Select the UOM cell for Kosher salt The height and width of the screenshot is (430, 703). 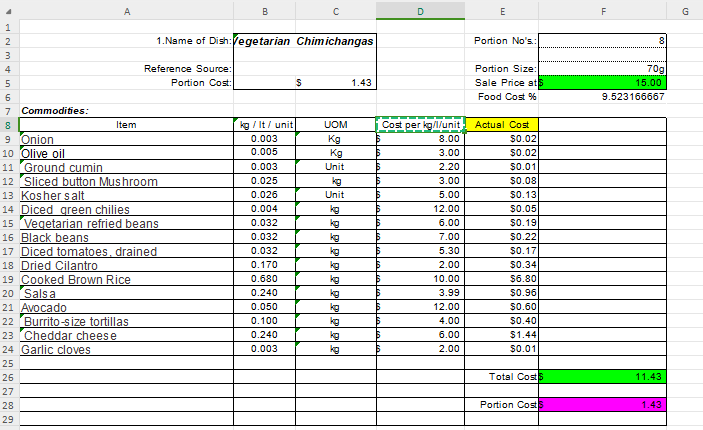(336, 195)
